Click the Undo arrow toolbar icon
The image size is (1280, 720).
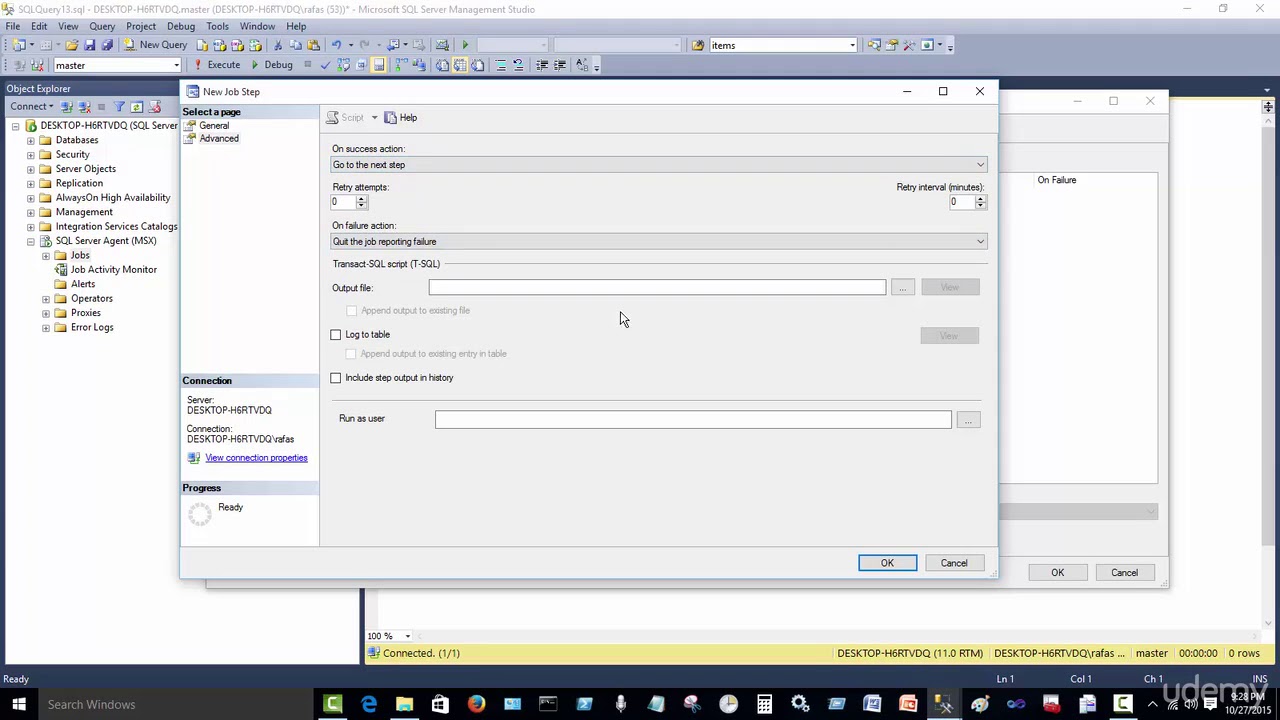click(x=336, y=45)
